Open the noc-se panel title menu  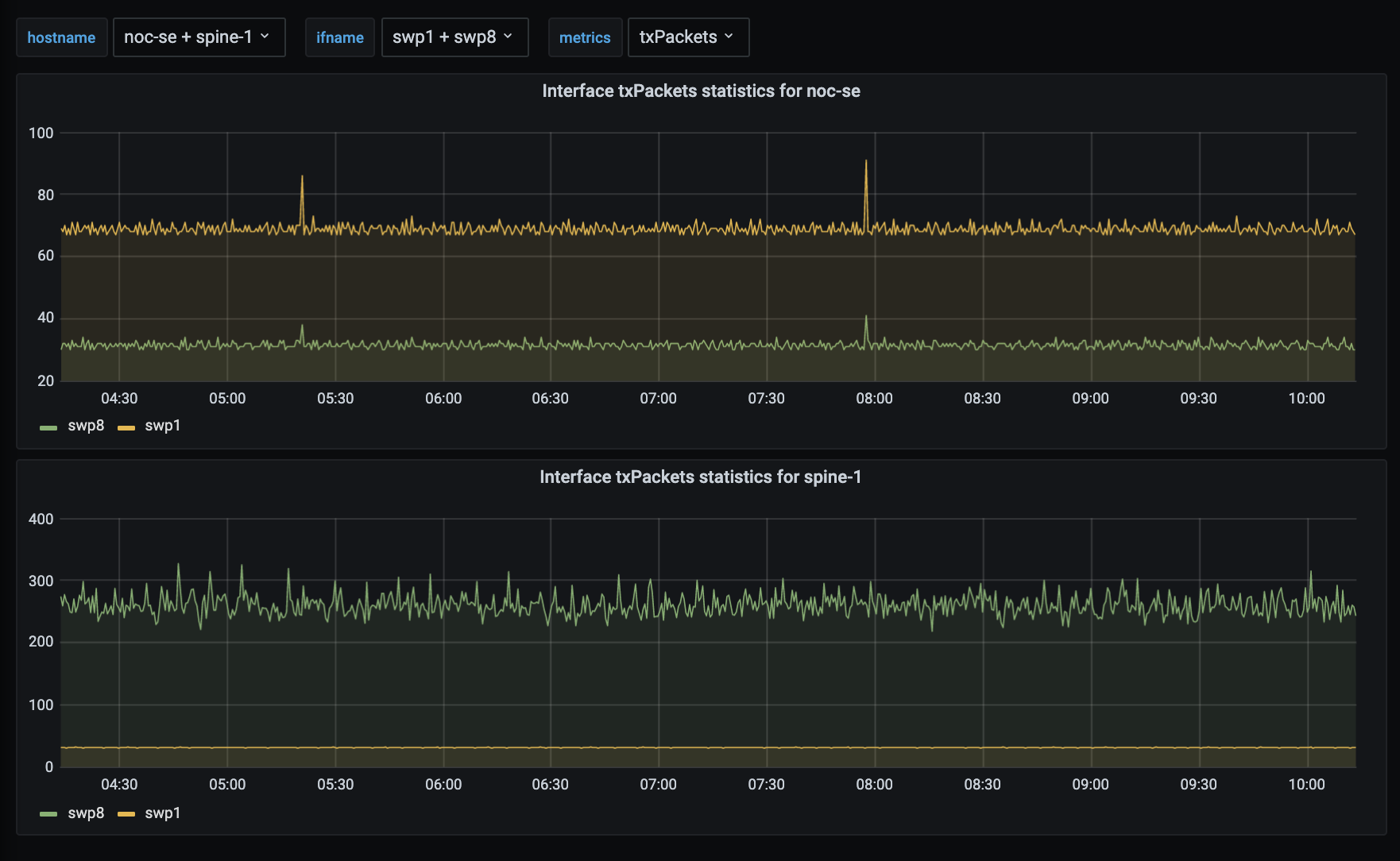[x=699, y=91]
